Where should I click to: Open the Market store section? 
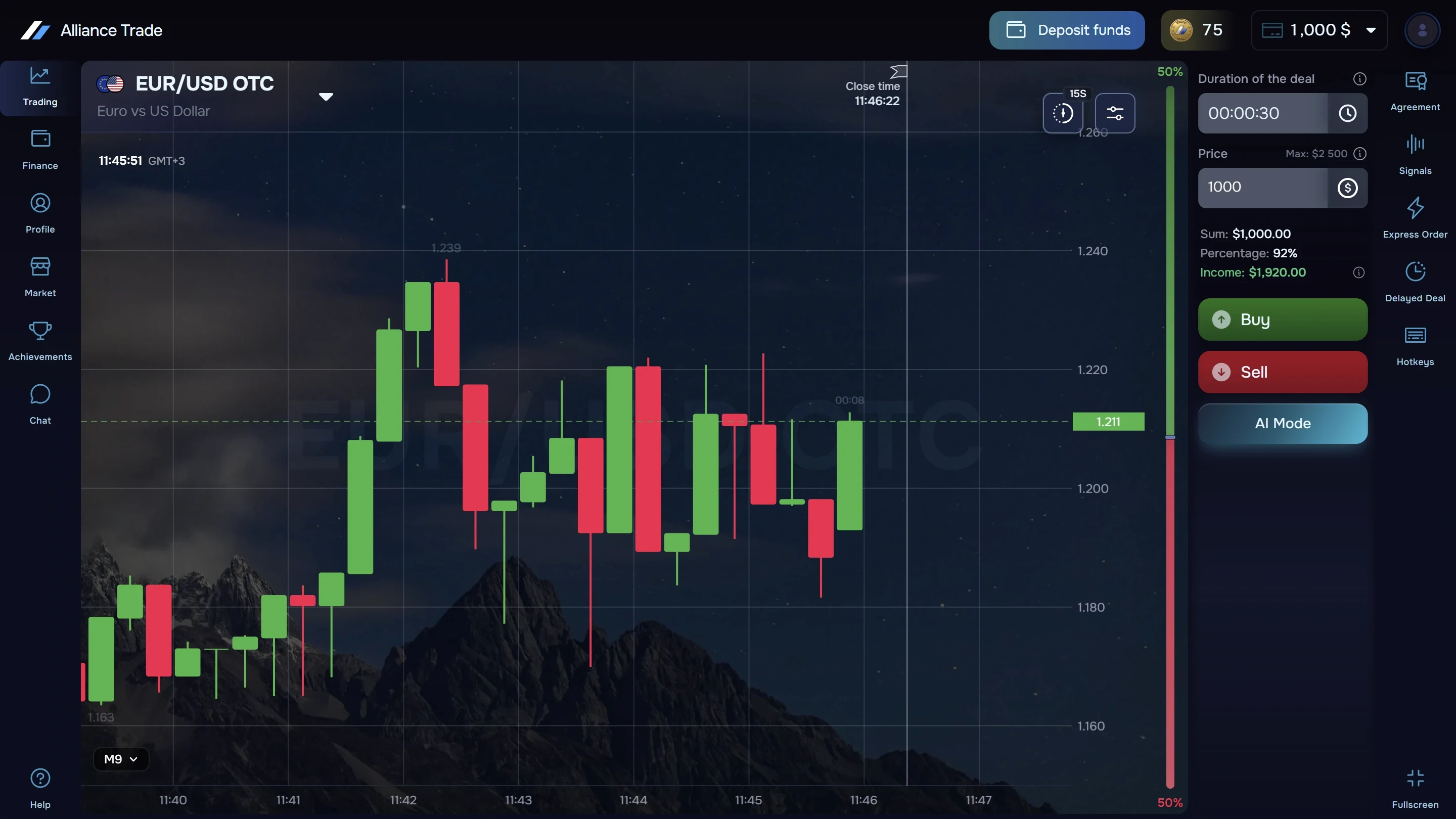click(x=39, y=278)
